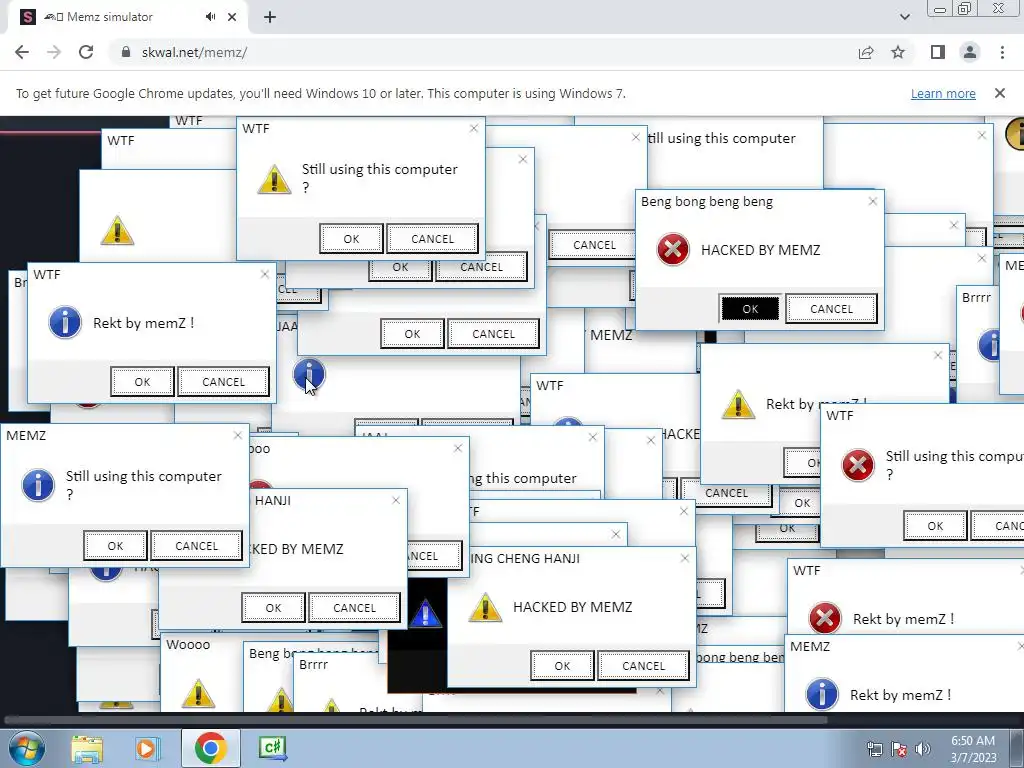The image size is (1024, 768).
Task: Bookmark this page with the star icon
Action: (898, 52)
